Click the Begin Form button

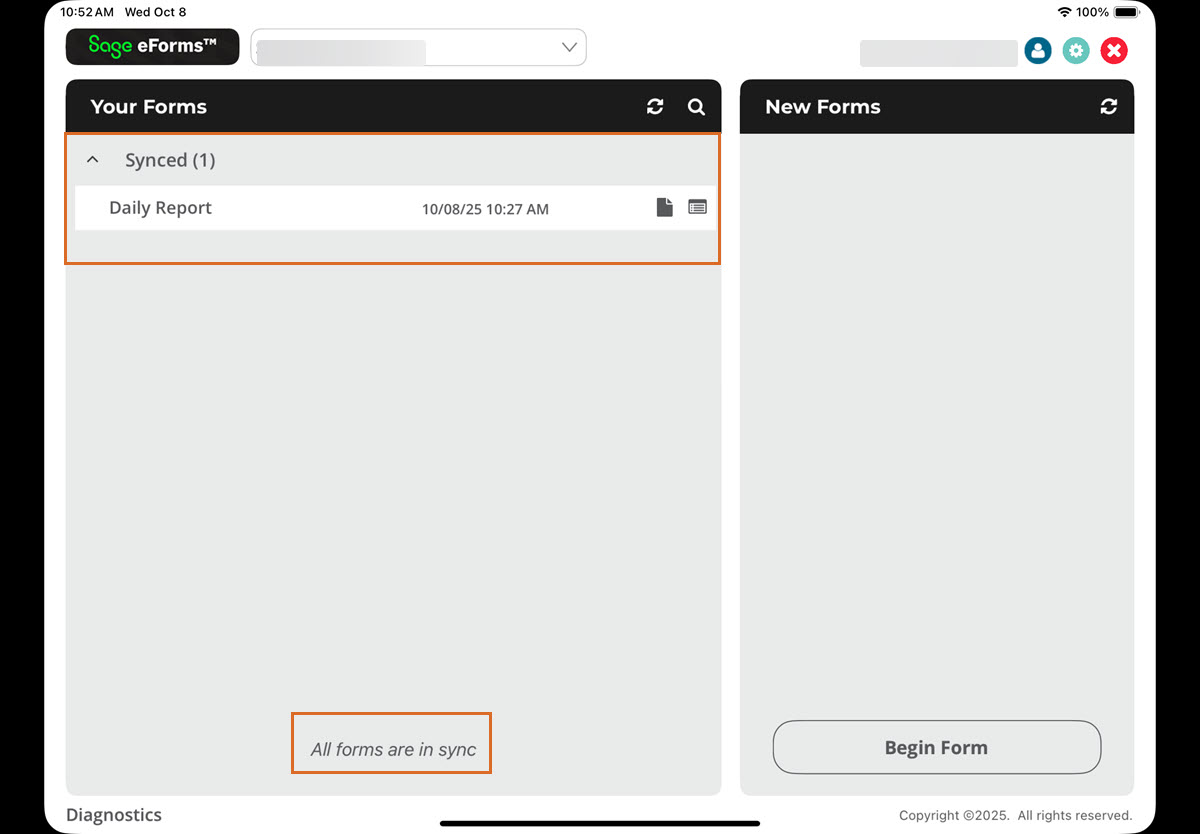(936, 747)
